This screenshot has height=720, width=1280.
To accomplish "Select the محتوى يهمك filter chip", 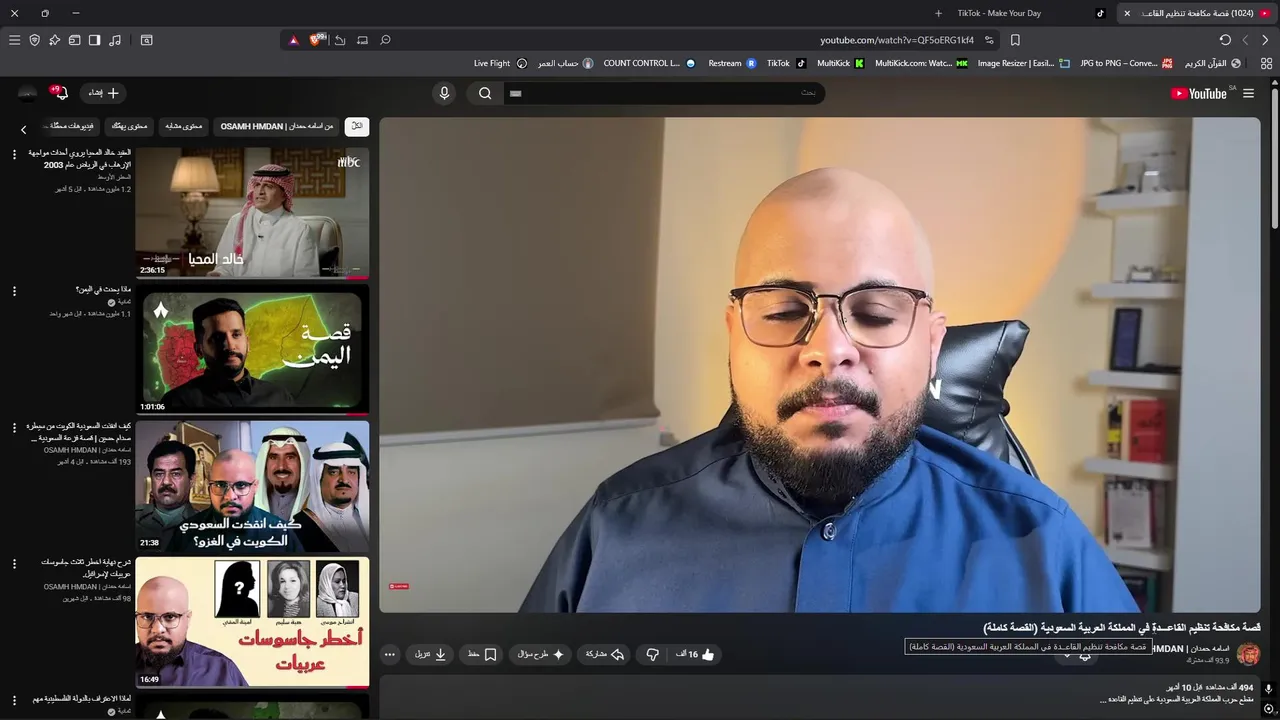I will click(129, 126).
